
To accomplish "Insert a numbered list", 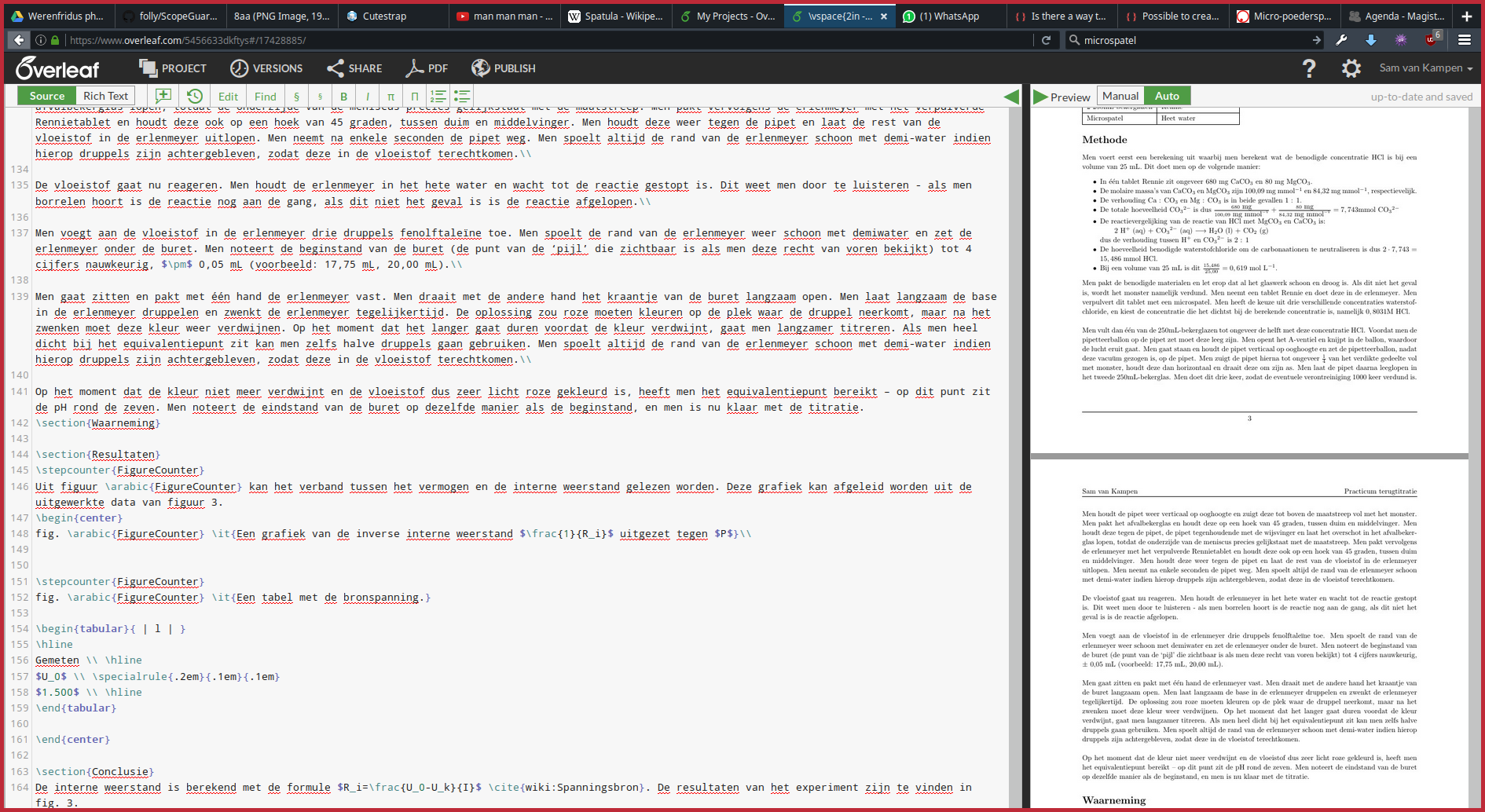I will (438, 97).
